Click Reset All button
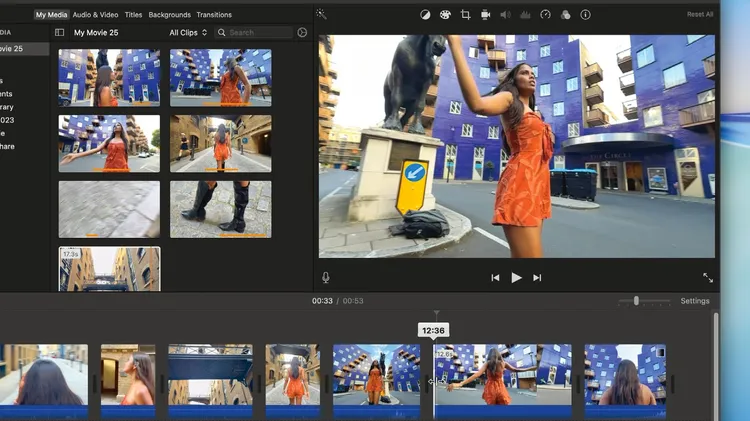The height and width of the screenshot is (421, 750). click(700, 15)
